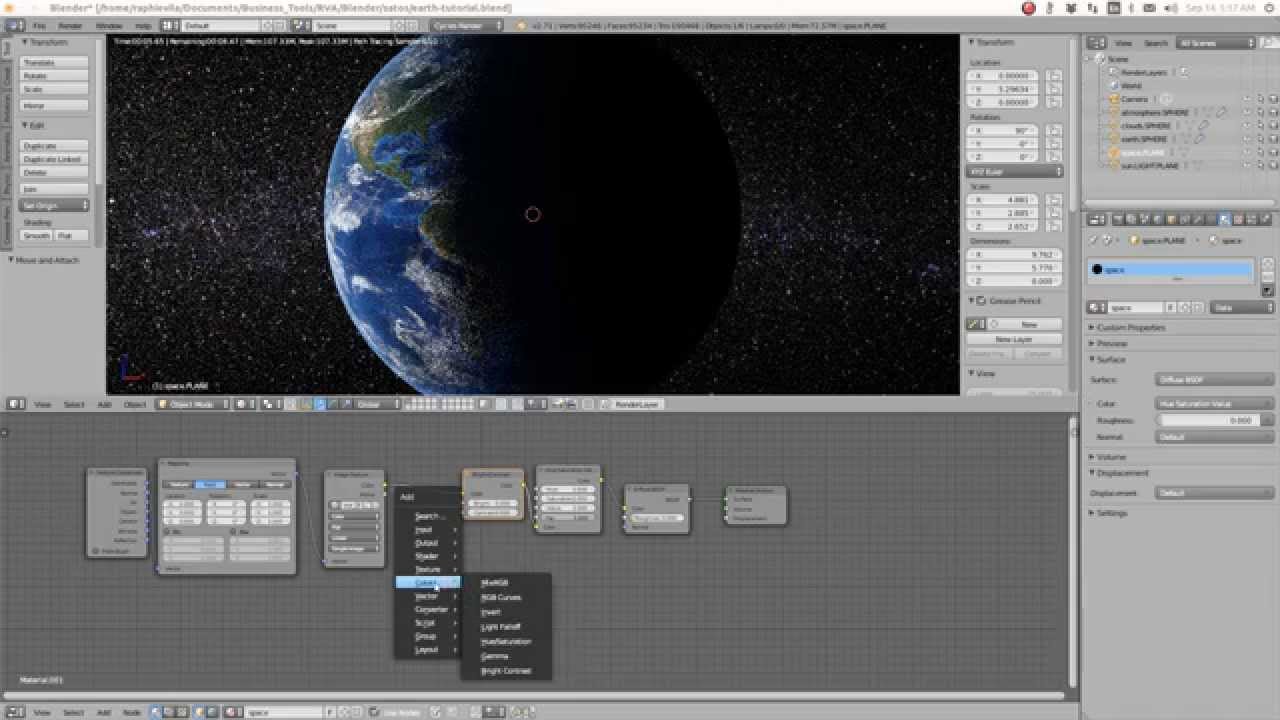Collapse the Transform tool panel
This screenshot has width=1280, height=720.
[45, 42]
